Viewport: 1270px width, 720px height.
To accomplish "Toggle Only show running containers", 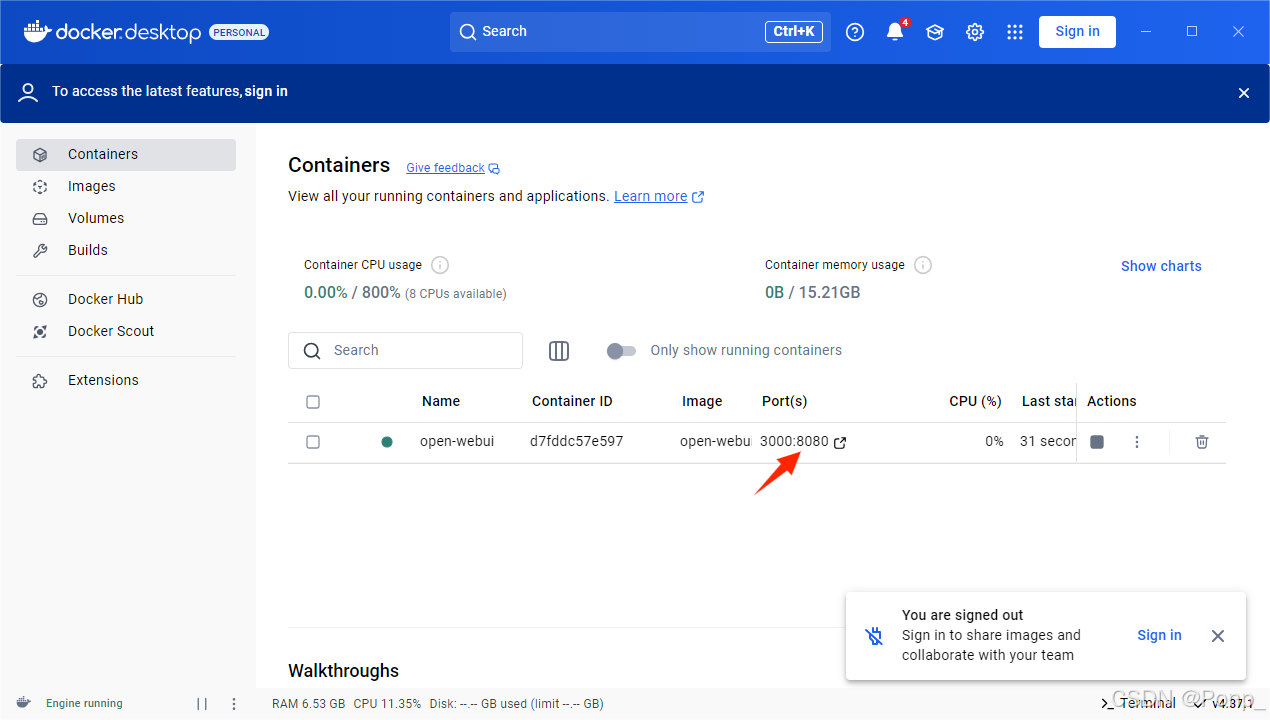I will click(x=621, y=351).
